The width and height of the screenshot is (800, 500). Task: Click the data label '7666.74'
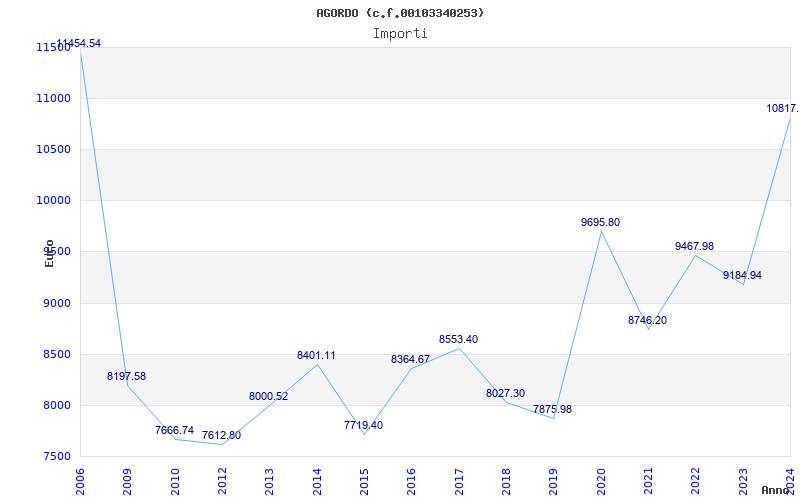(x=174, y=431)
